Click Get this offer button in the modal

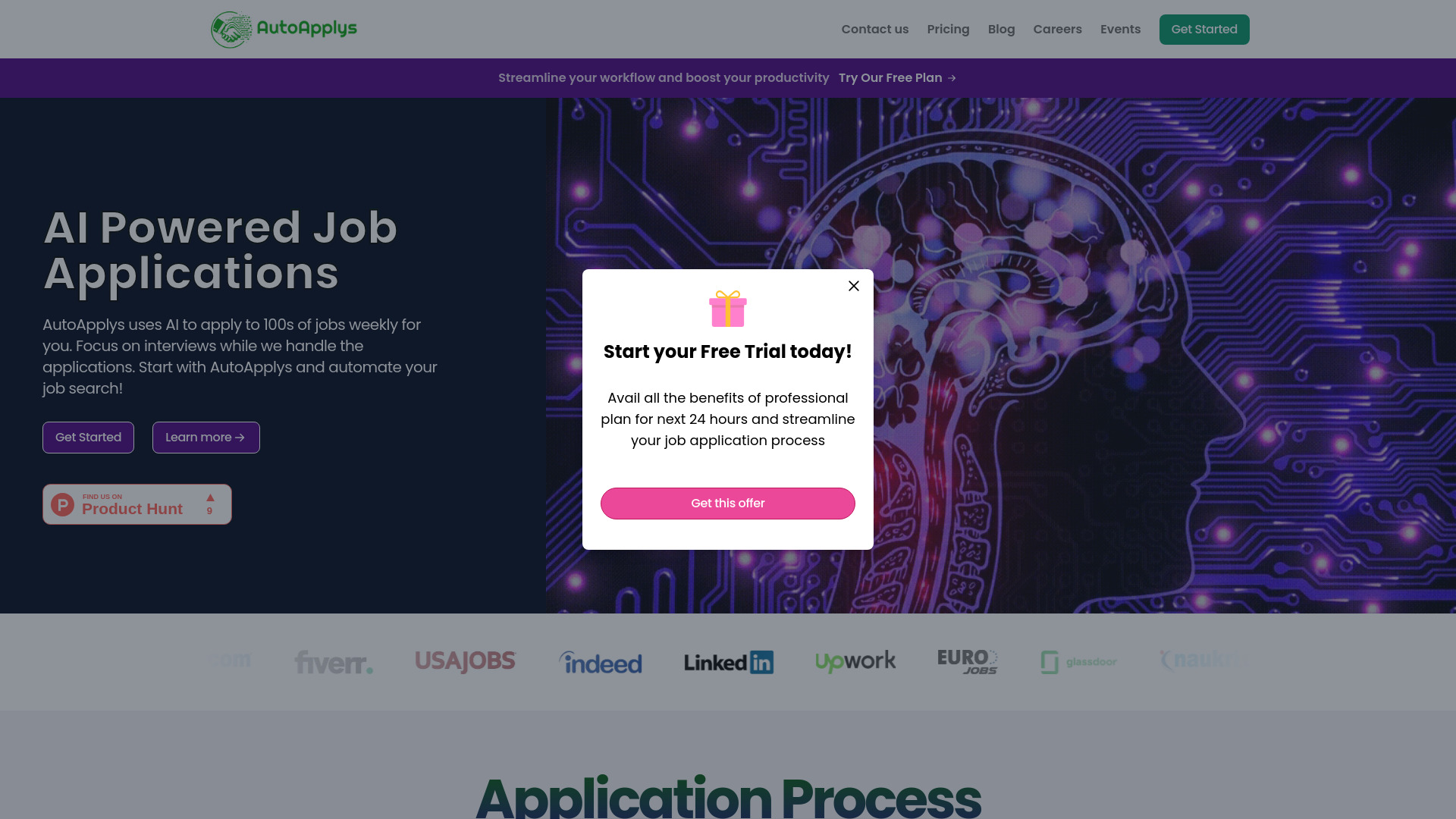728,503
